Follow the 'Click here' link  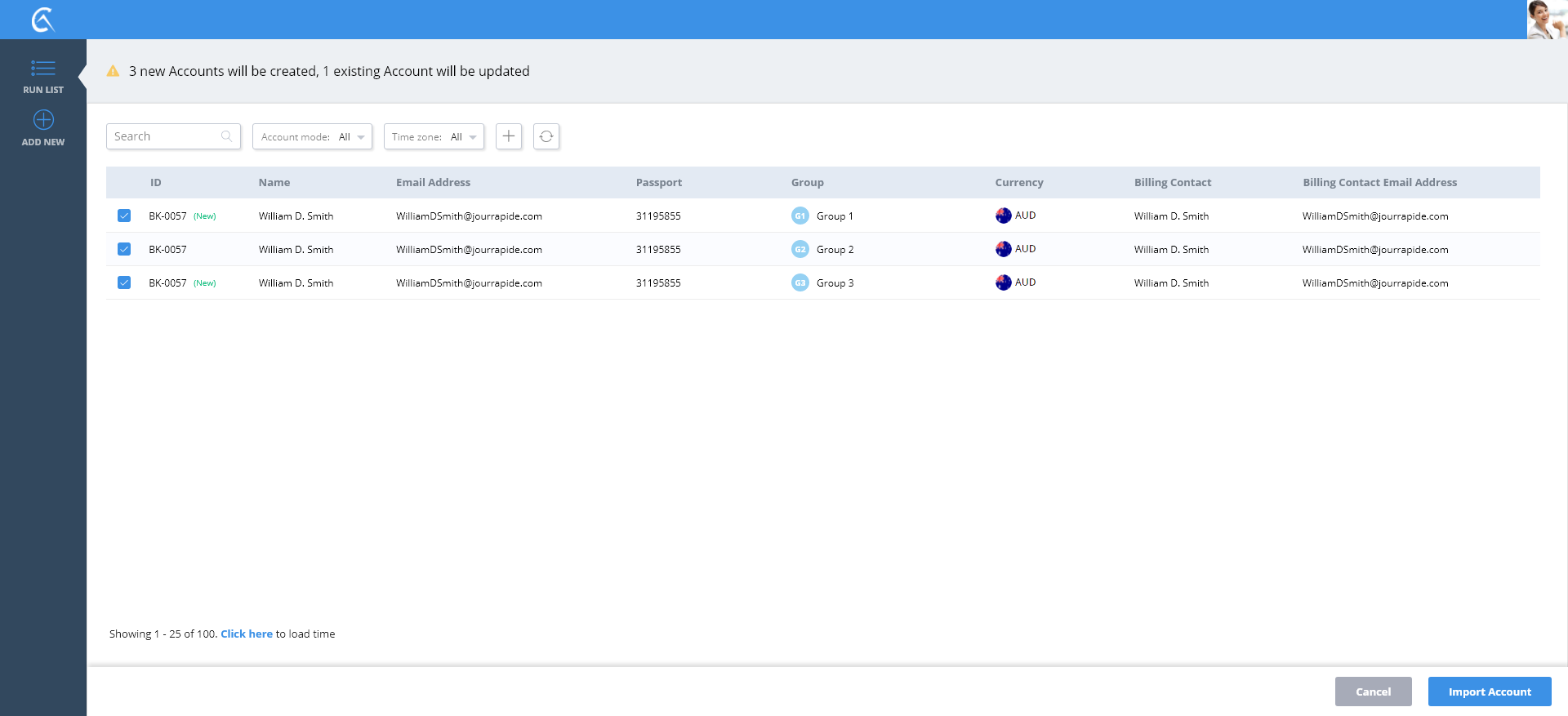click(247, 634)
